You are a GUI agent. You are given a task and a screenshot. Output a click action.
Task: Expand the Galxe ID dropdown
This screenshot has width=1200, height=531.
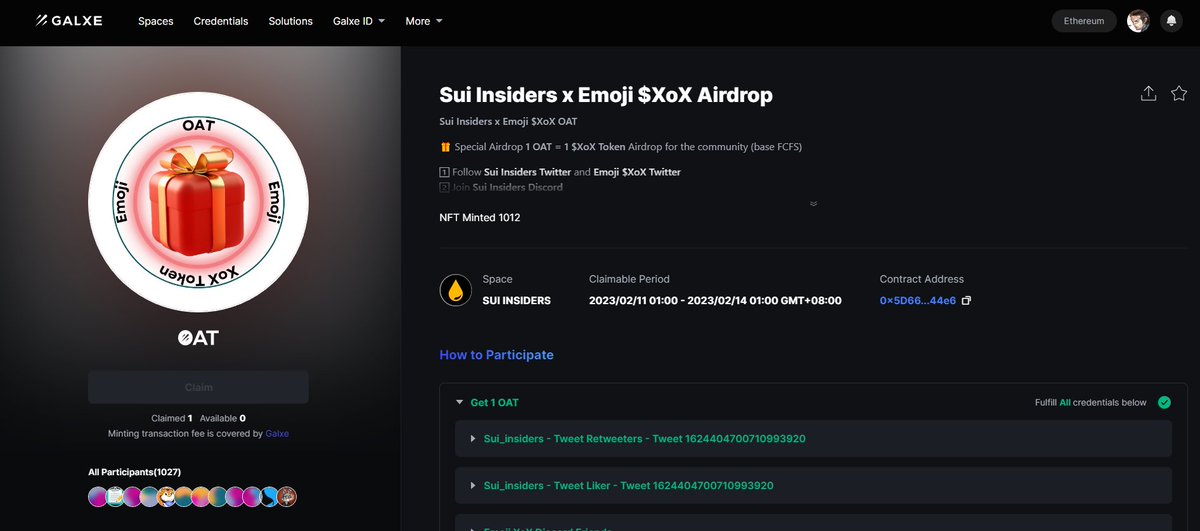(359, 21)
